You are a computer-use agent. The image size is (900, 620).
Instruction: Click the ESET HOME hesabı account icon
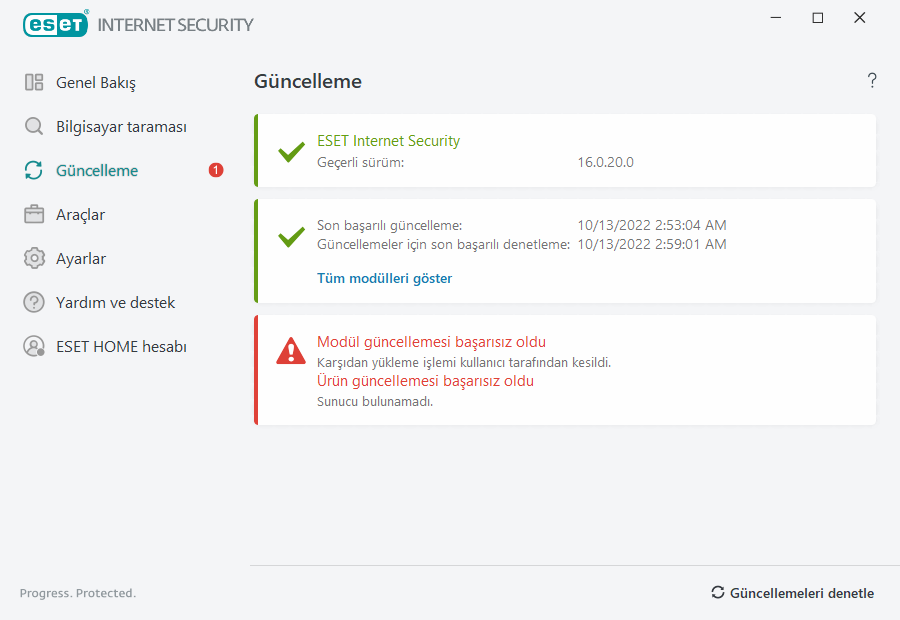pos(34,347)
